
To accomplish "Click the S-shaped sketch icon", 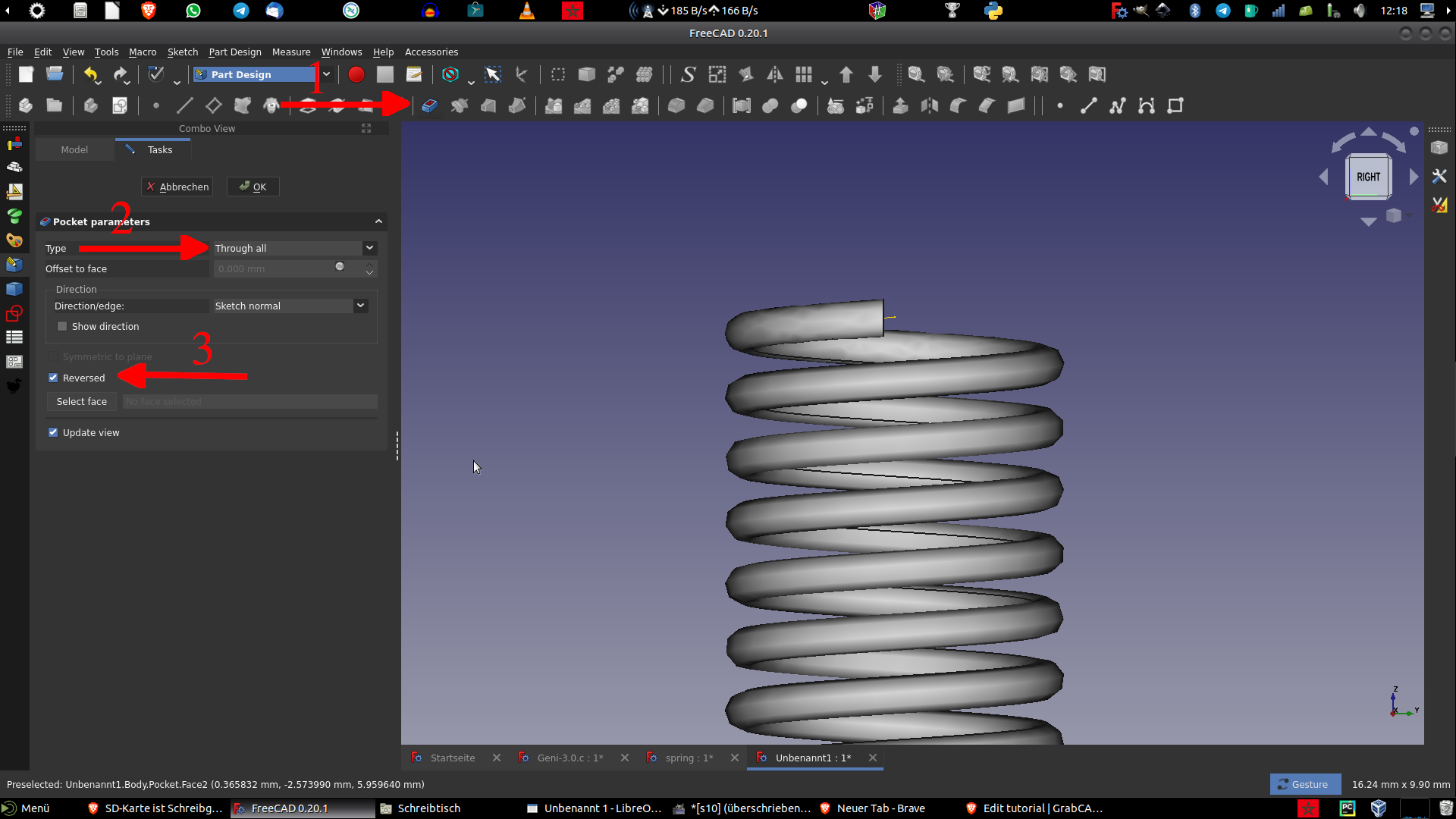I will (x=689, y=74).
